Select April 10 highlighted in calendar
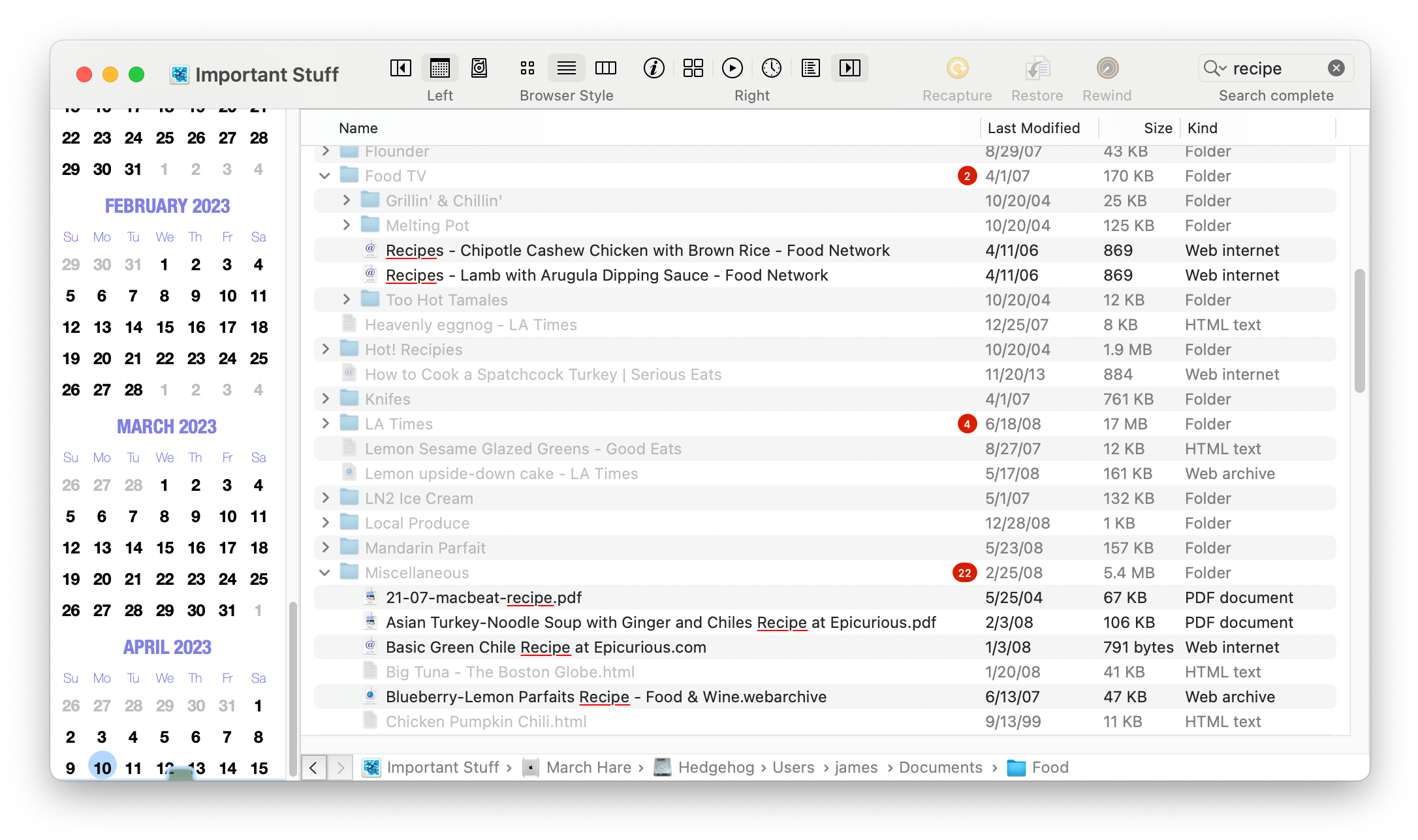 pyautogui.click(x=102, y=768)
